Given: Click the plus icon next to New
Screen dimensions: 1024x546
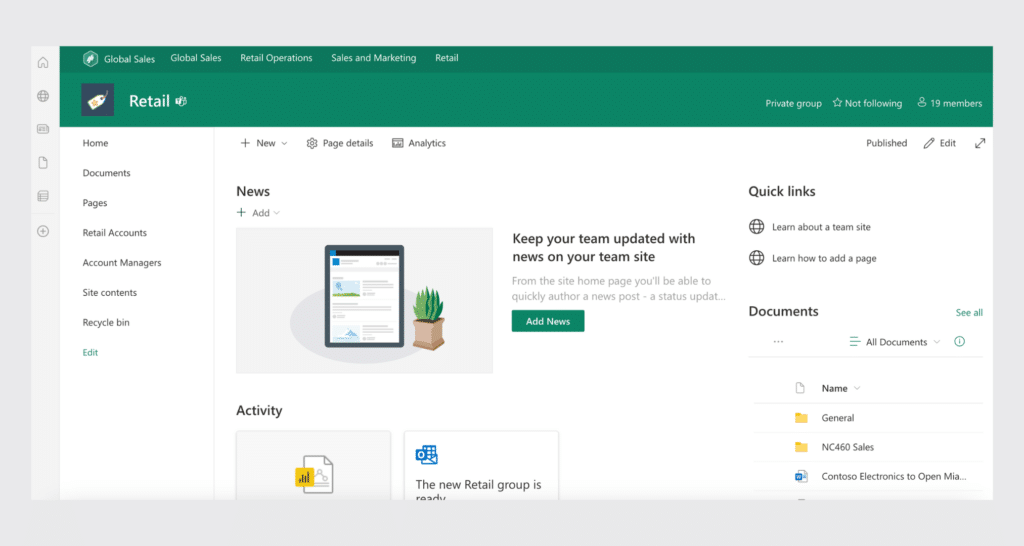Looking at the screenshot, I should (x=245, y=143).
